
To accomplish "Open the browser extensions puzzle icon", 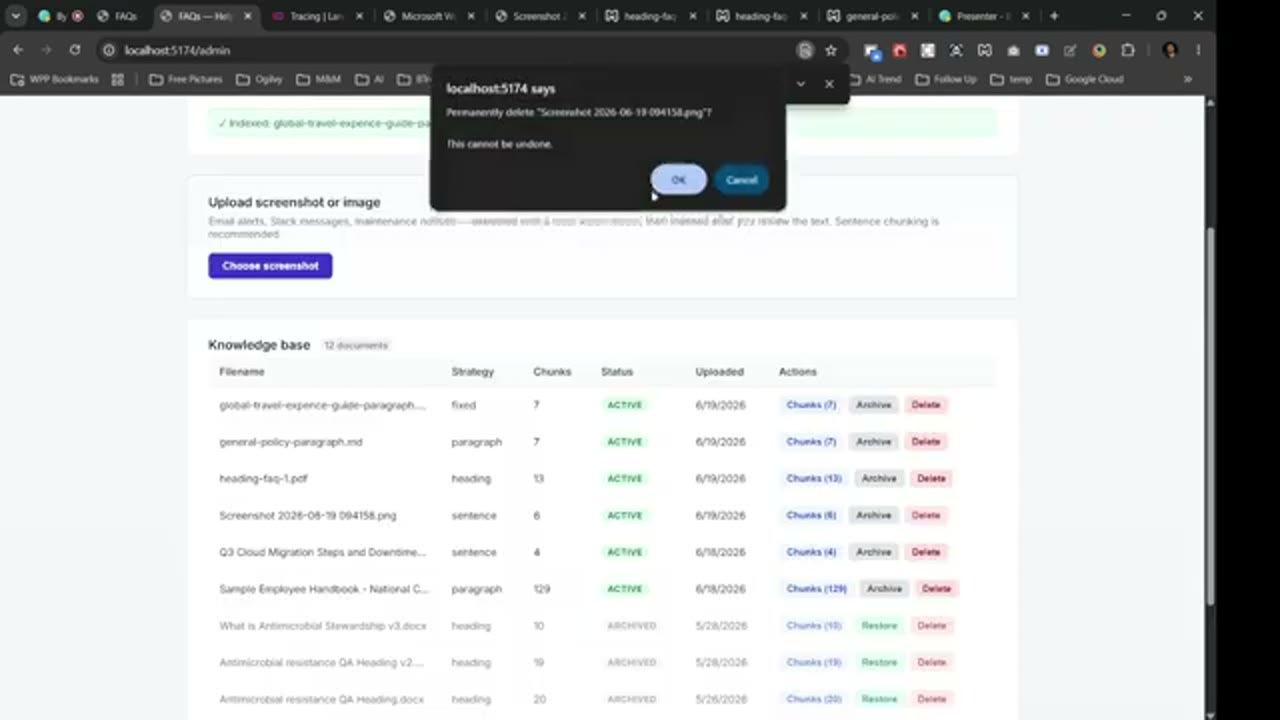I will 1128,50.
